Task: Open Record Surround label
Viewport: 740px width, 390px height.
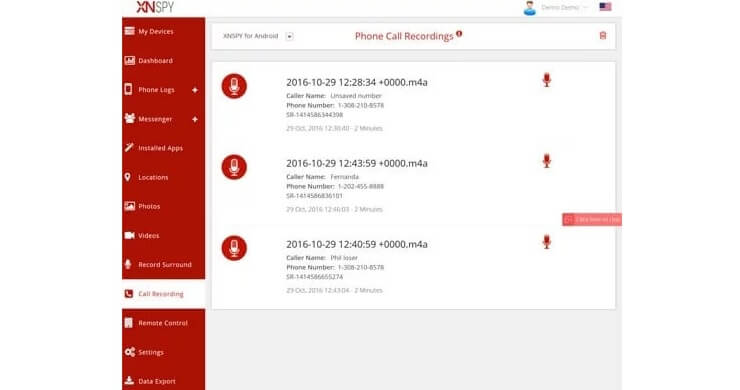Action: tap(165, 265)
